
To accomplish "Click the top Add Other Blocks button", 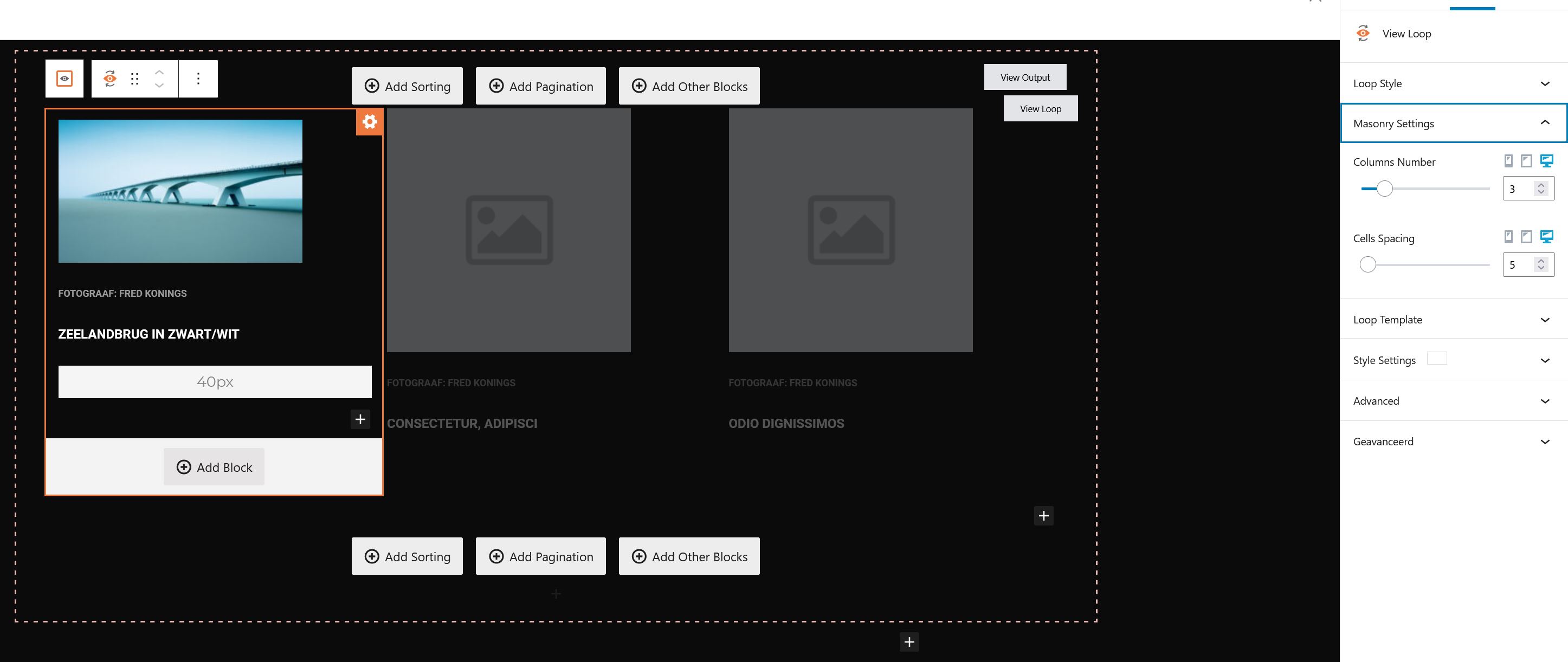I will 689,86.
